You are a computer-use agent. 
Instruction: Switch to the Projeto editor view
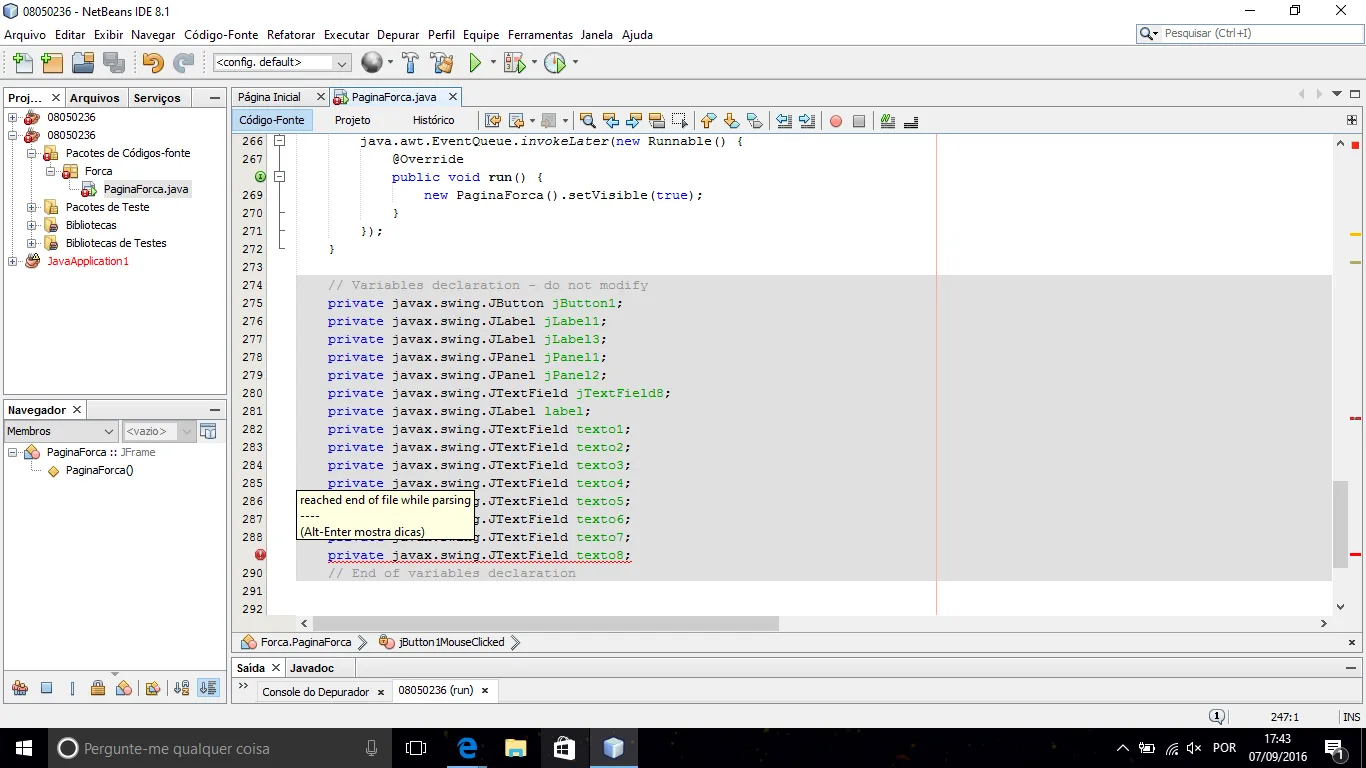coord(352,120)
